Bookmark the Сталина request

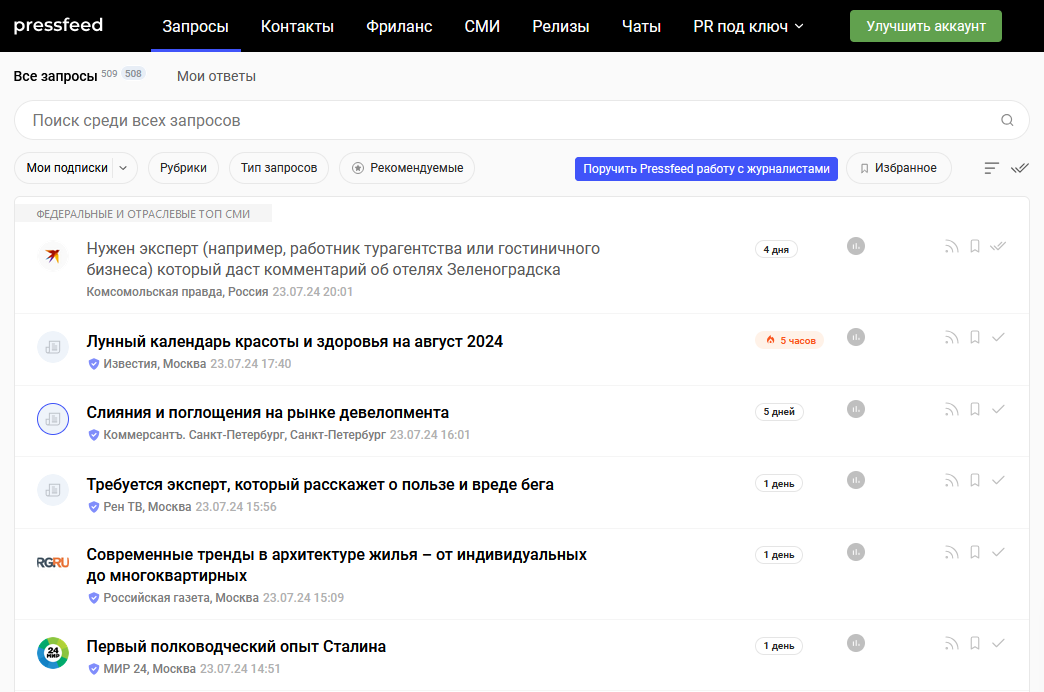pos(975,643)
